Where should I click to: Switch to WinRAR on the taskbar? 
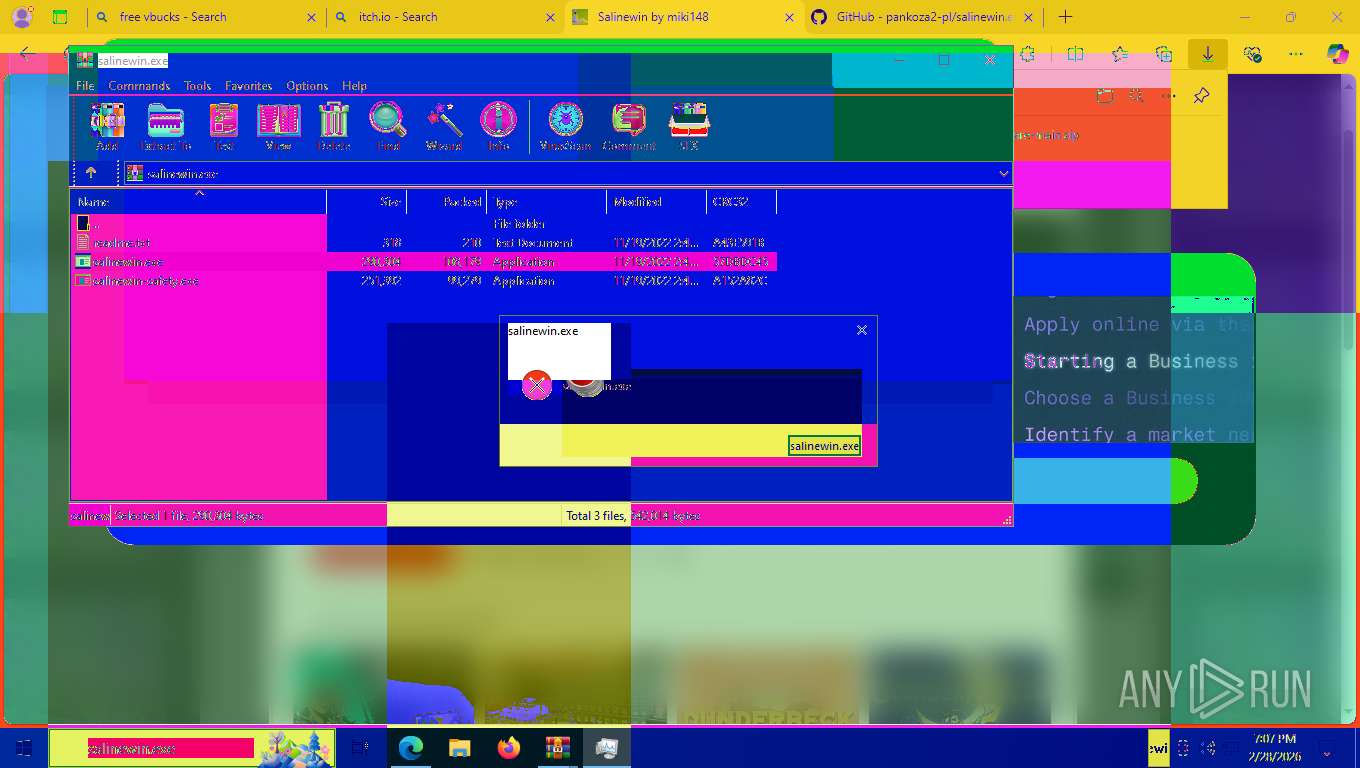point(557,748)
